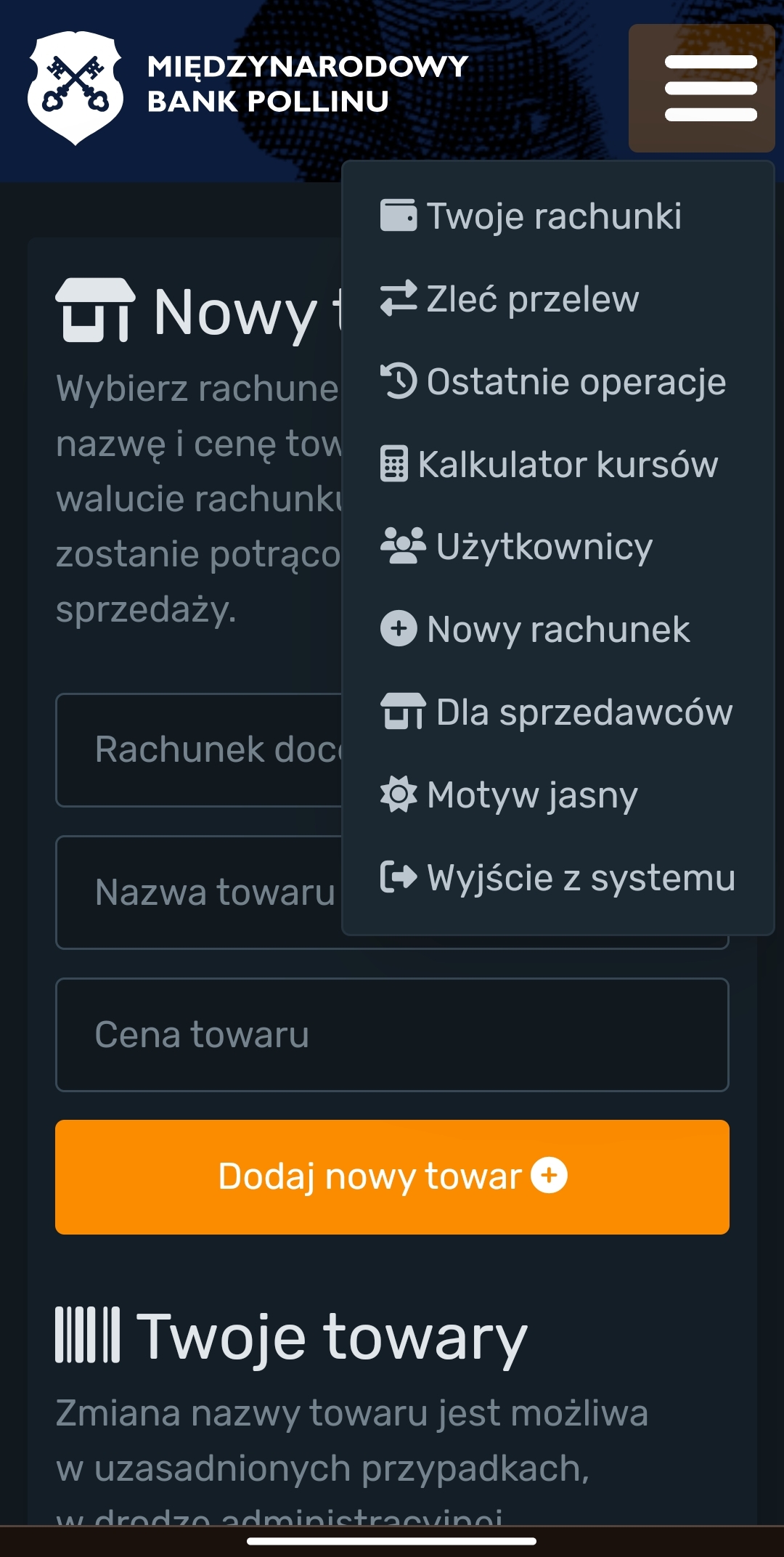Click the plus circle icon for Nowy rachunek
This screenshot has height=1557, width=784.
click(x=399, y=629)
